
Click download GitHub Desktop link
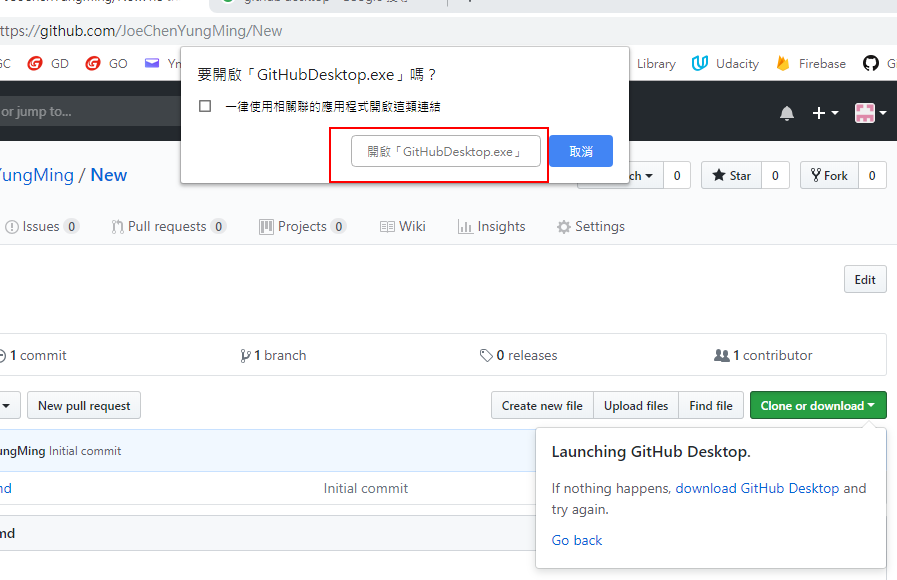pos(757,488)
